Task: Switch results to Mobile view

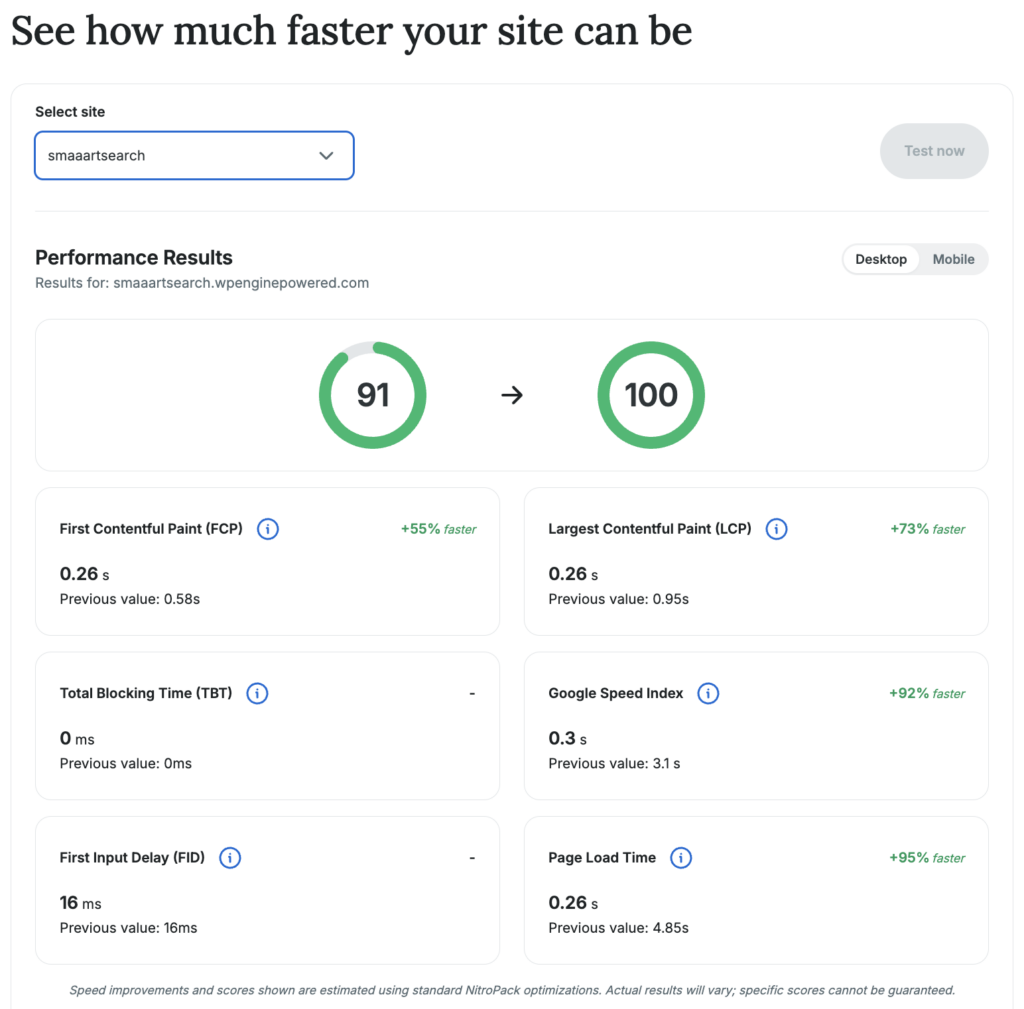Action: point(953,259)
